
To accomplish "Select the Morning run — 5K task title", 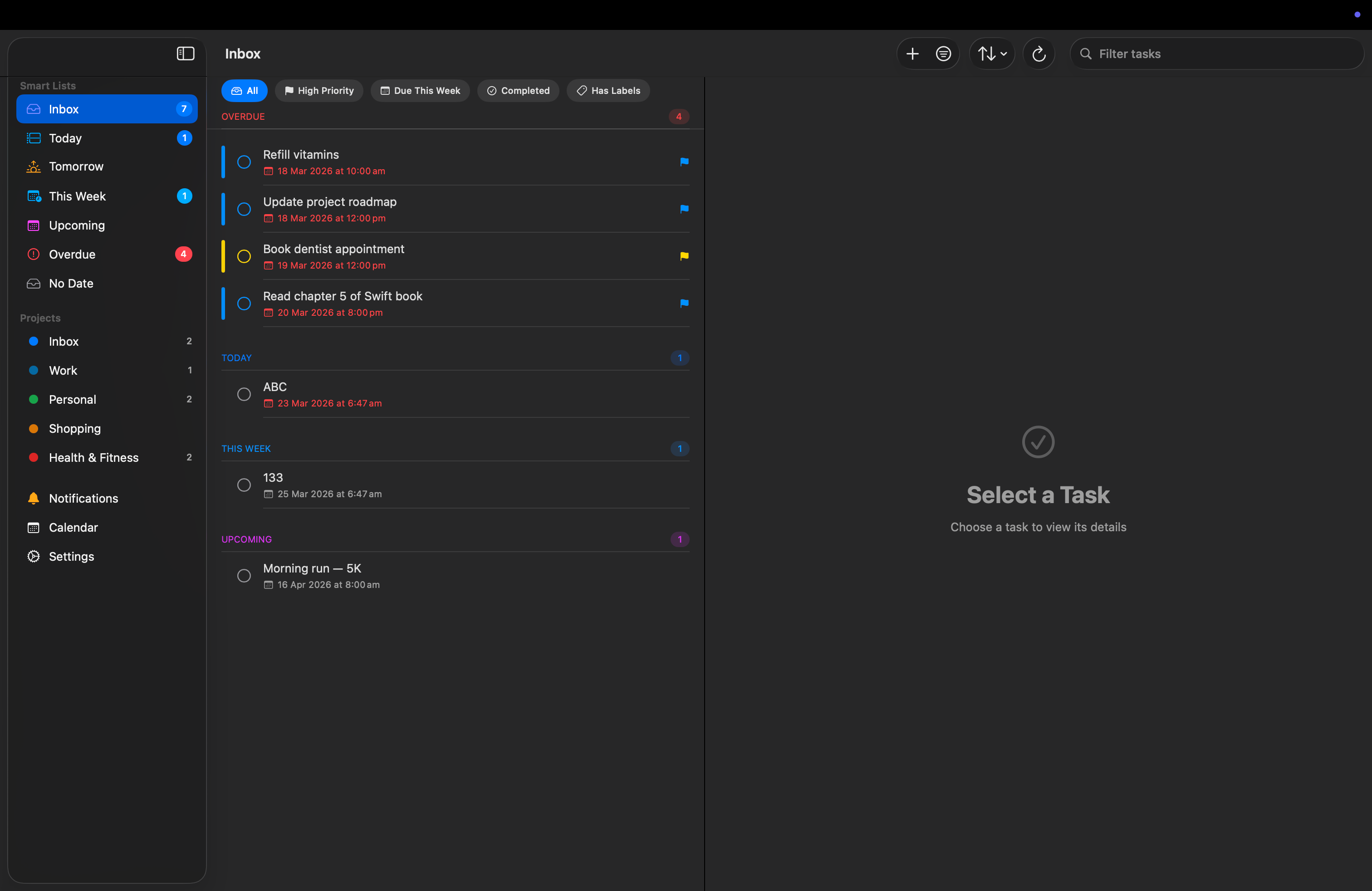I will pos(312,568).
